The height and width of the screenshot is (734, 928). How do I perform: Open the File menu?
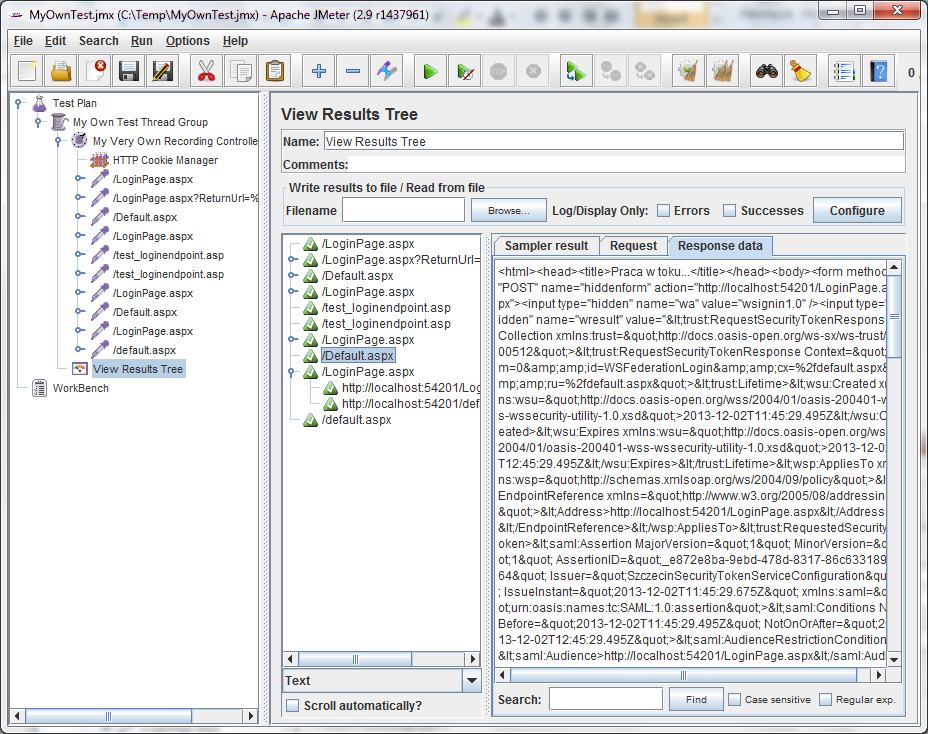23,41
